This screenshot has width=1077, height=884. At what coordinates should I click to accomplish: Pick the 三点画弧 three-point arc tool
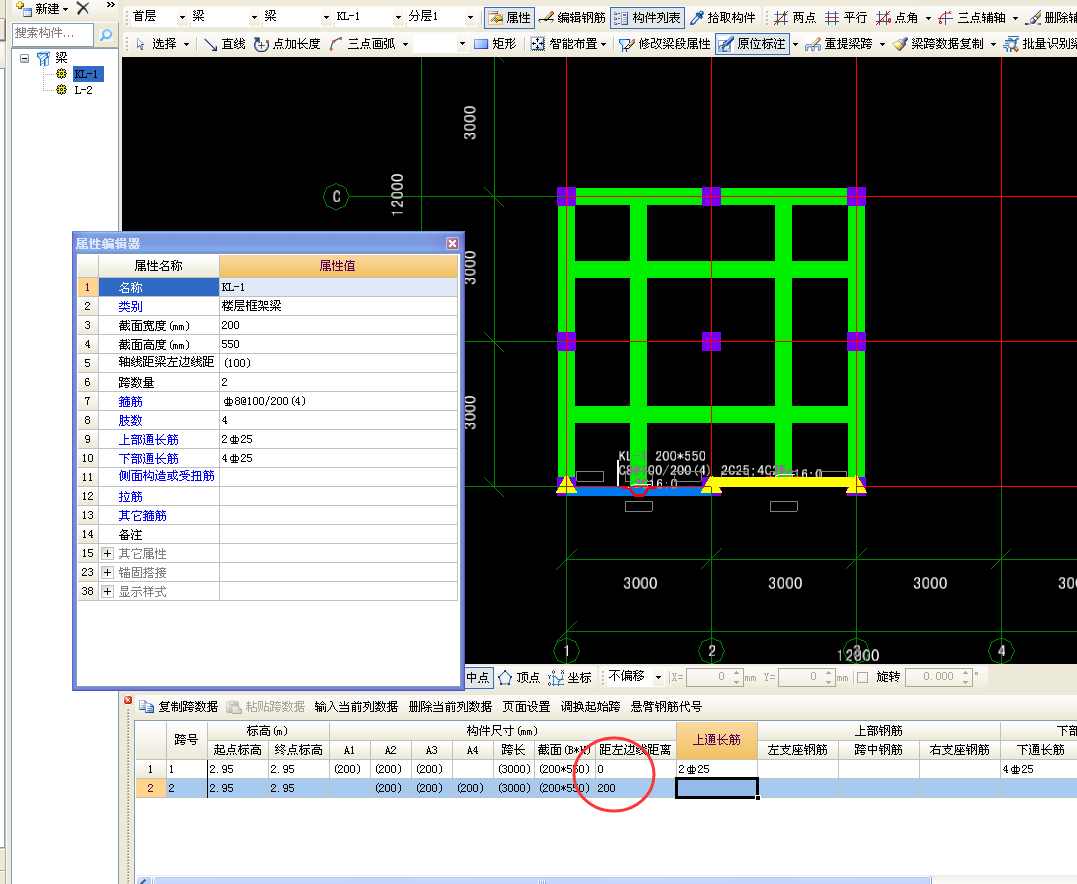coord(363,44)
